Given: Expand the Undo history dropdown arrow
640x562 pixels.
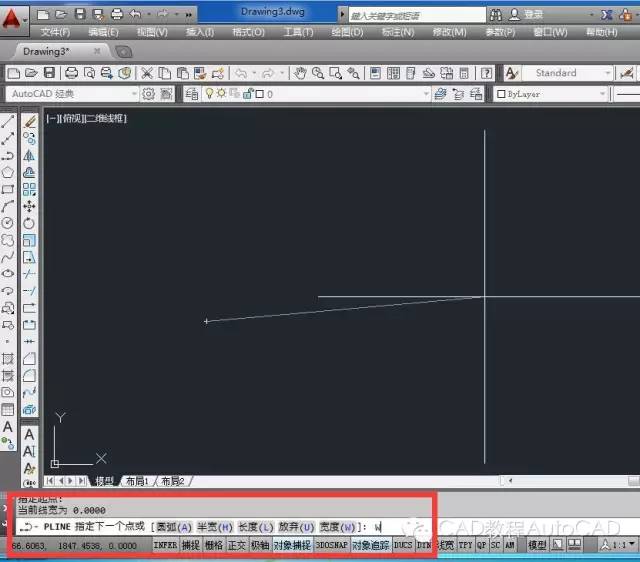Looking at the screenshot, I should tap(254, 73).
